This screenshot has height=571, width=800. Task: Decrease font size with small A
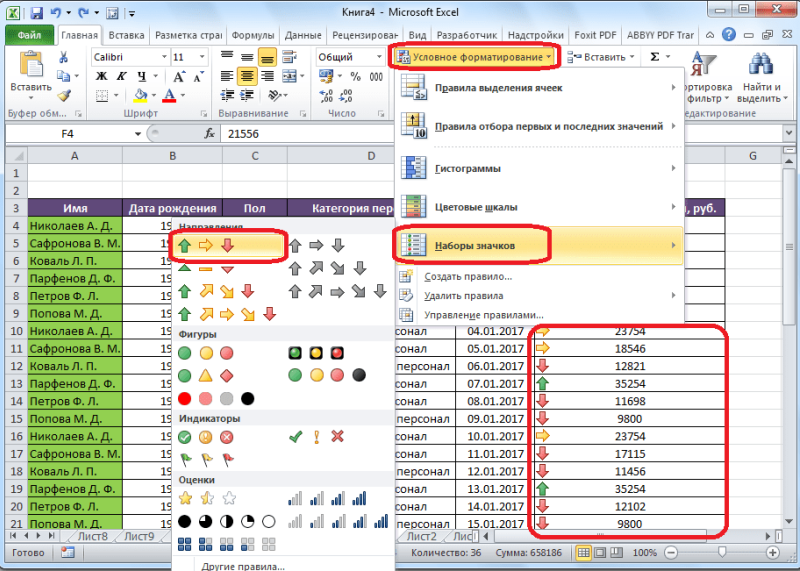(198, 77)
